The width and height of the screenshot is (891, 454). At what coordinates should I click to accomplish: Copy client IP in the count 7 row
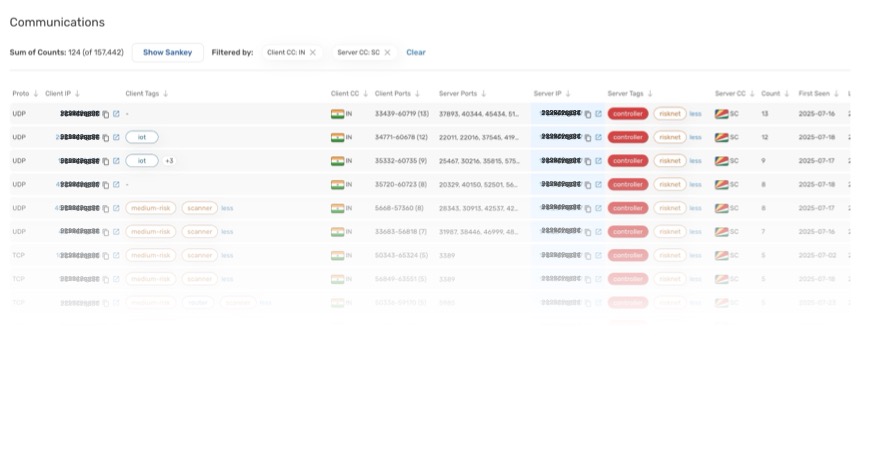106,232
